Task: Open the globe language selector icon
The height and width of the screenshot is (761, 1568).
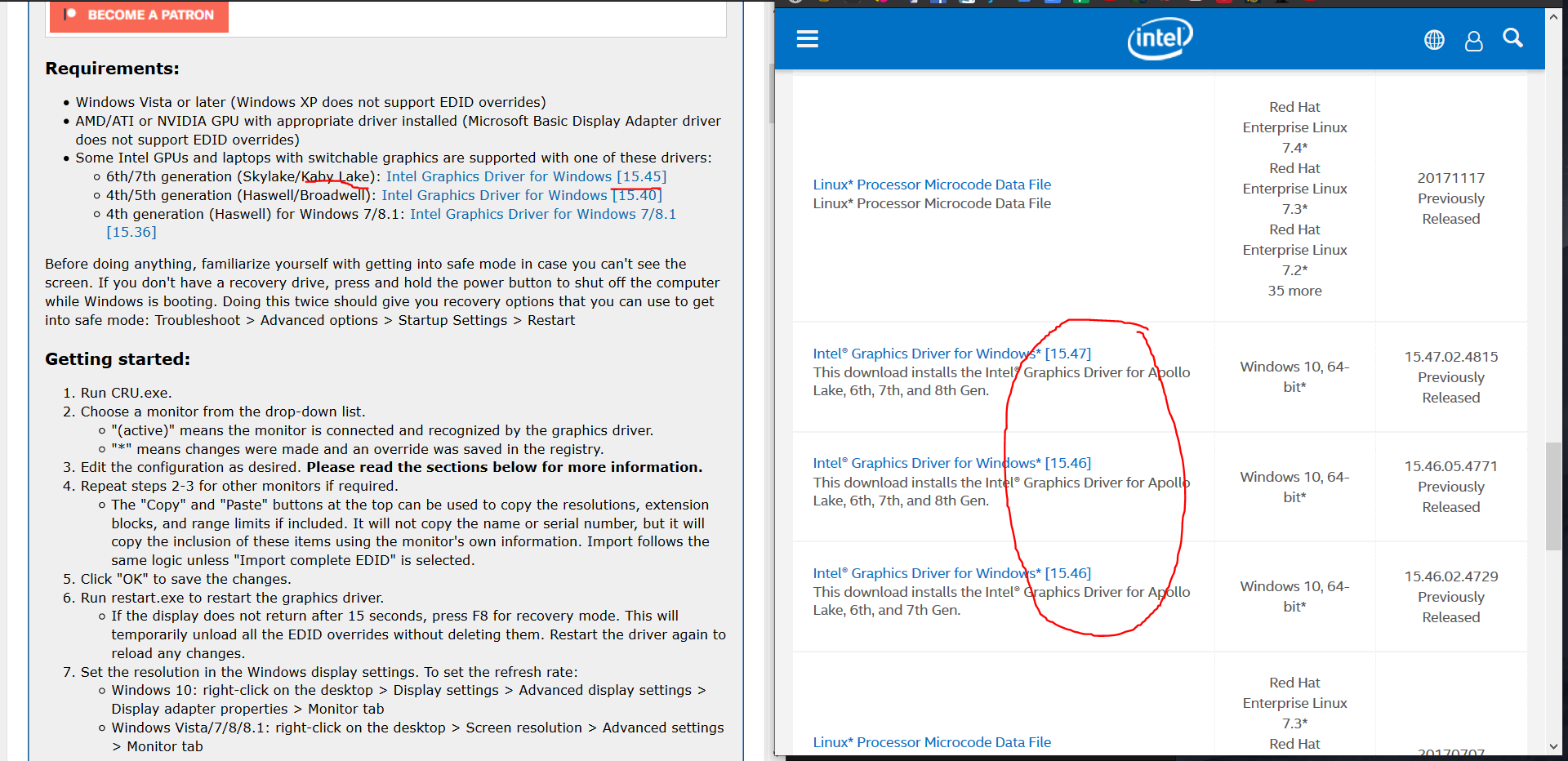Action: tap(1434, 40)
